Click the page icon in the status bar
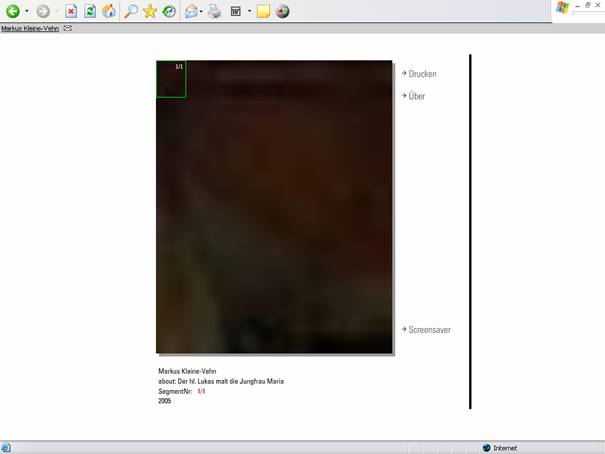Screen dimensions: 605x454 (5, 448)
